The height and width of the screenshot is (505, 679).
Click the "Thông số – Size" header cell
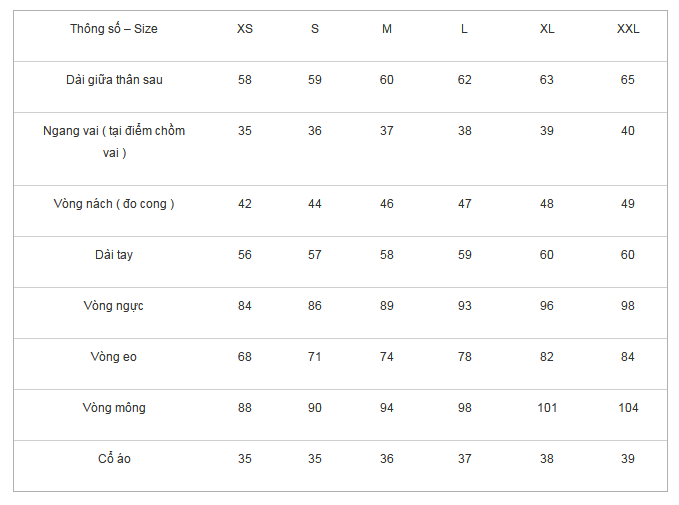(x=114, y=29)
